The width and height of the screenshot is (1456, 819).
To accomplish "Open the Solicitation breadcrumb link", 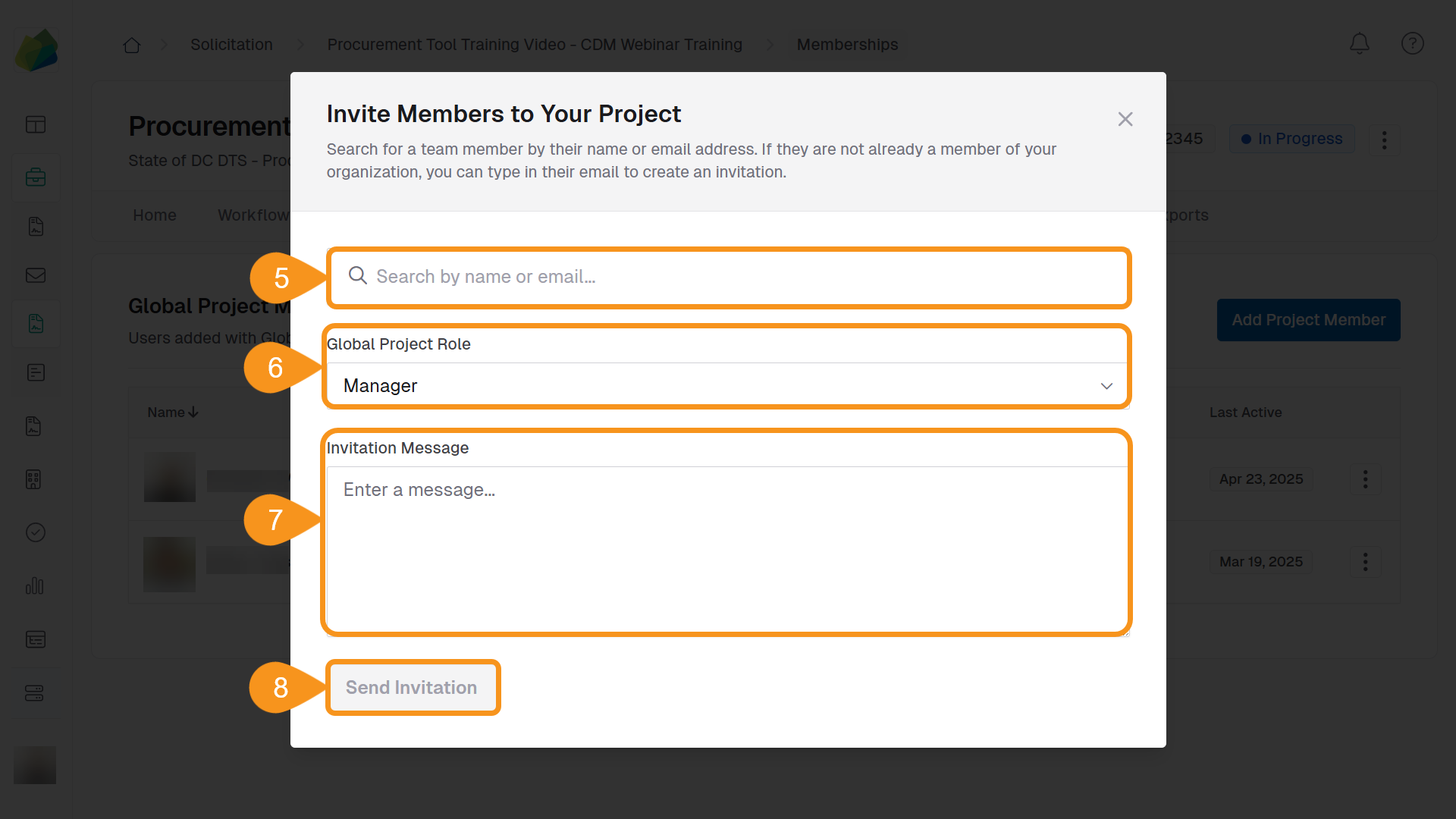I will coord(231,44).
